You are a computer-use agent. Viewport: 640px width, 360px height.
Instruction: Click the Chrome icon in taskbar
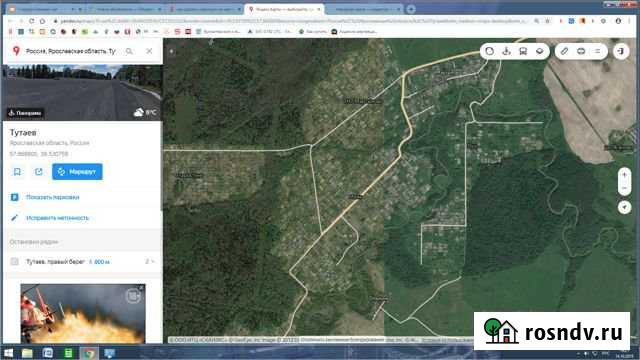(89, 353)
